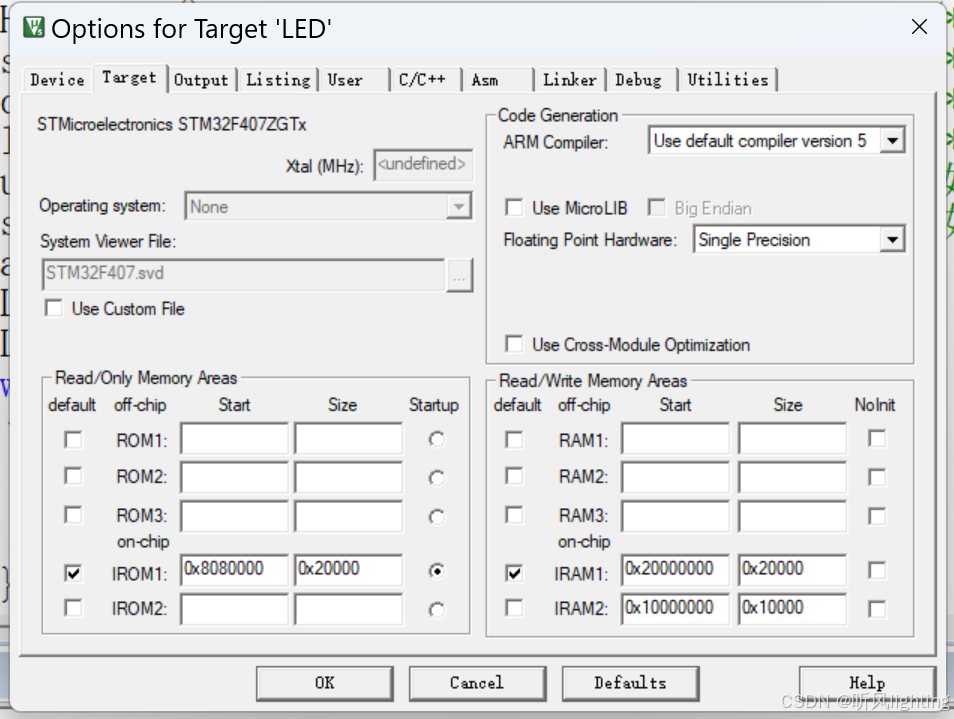Switch to the Linker tab
Image resolution: width=954 pixels, height=719 pixels.
click(x=569, y=80)
